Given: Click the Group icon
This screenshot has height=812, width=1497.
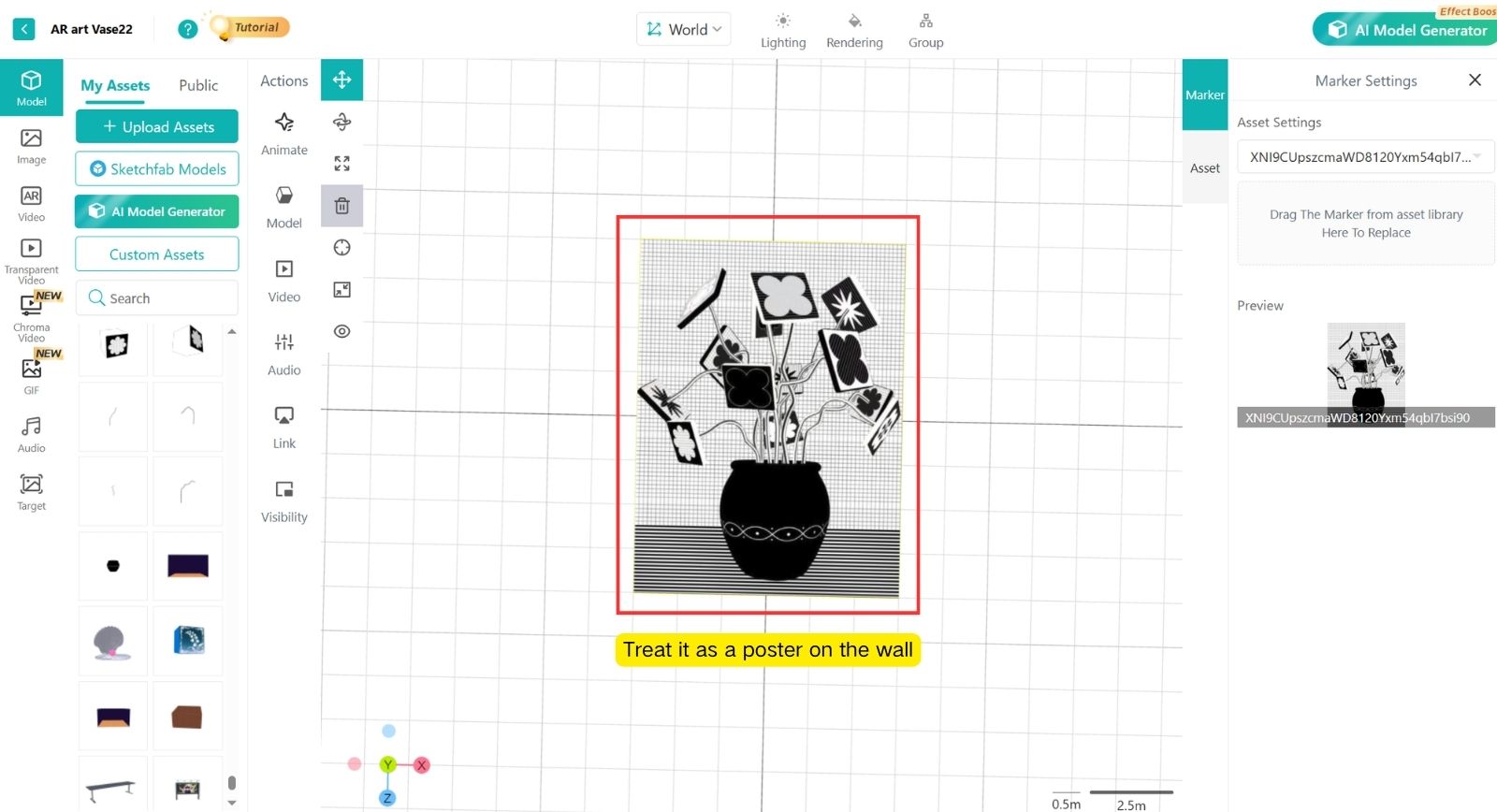Looking at the screenshot, I should tap(925, 31).
